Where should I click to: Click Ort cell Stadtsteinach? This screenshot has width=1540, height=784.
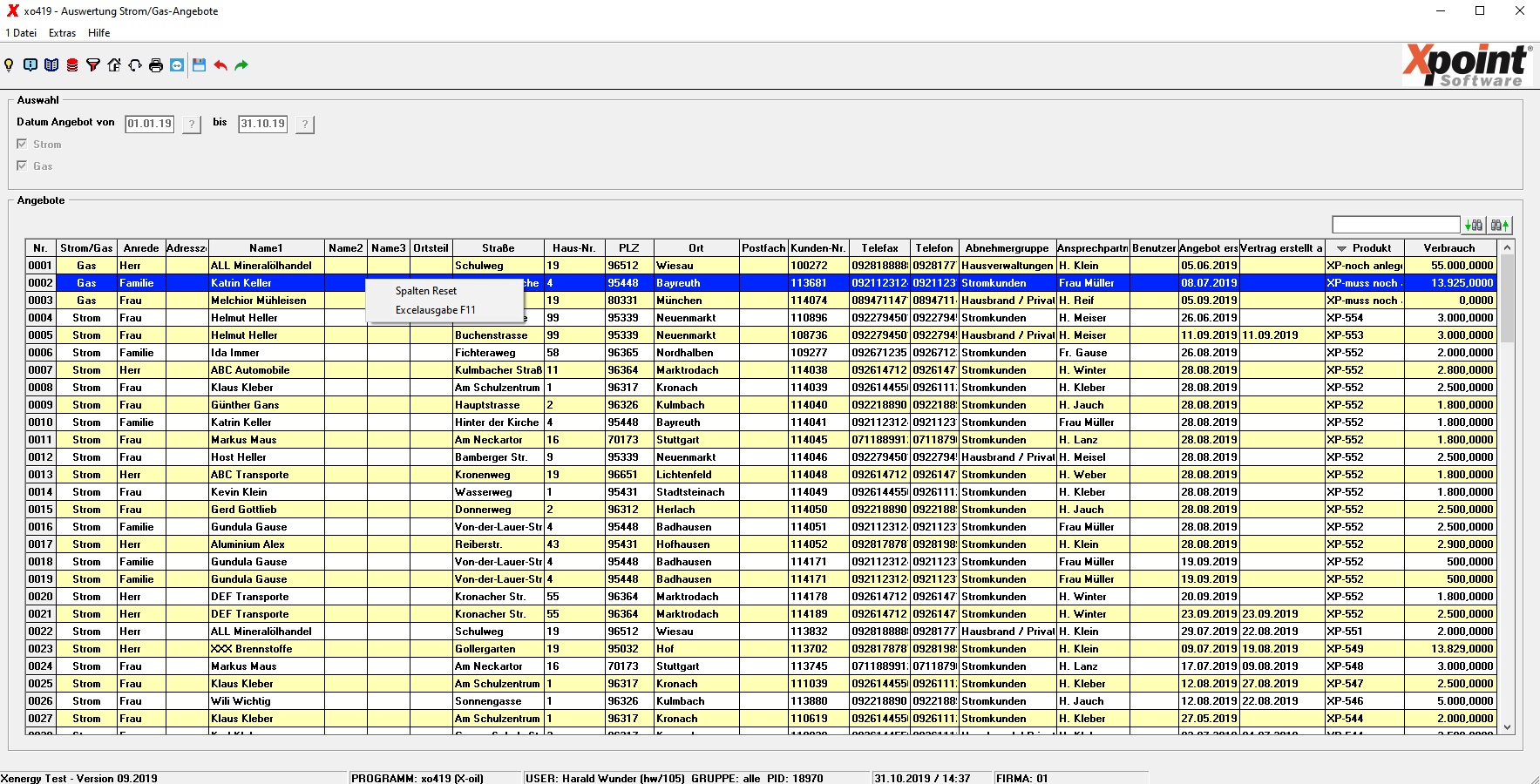coord(696,492)
